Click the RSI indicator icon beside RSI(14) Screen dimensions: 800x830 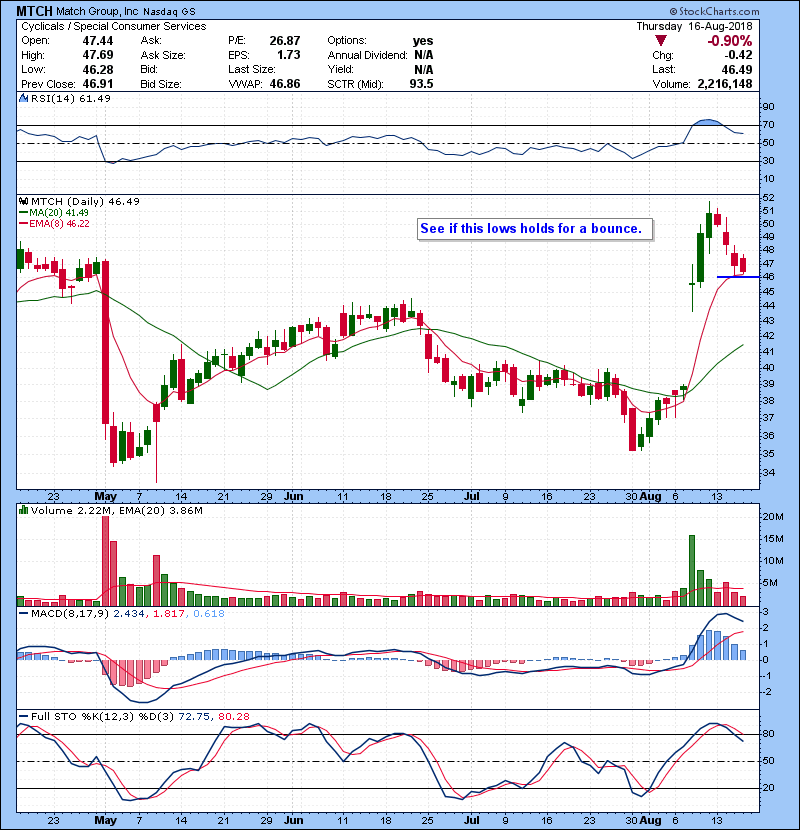click(x=23, y=98)
